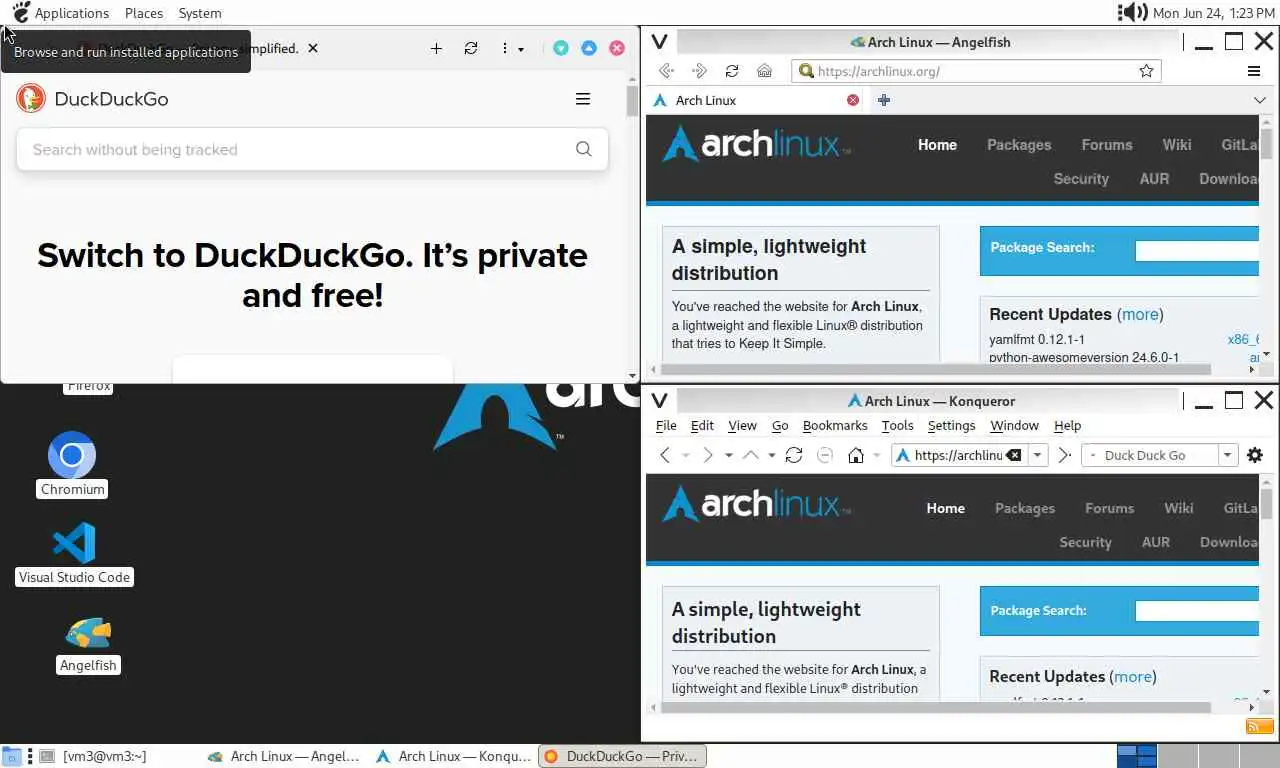The height and width of the screenshot is (768, 1280).
Task: Reload the DuckDuckGo page
Action: pyautogui.click(x=471, y=48)
